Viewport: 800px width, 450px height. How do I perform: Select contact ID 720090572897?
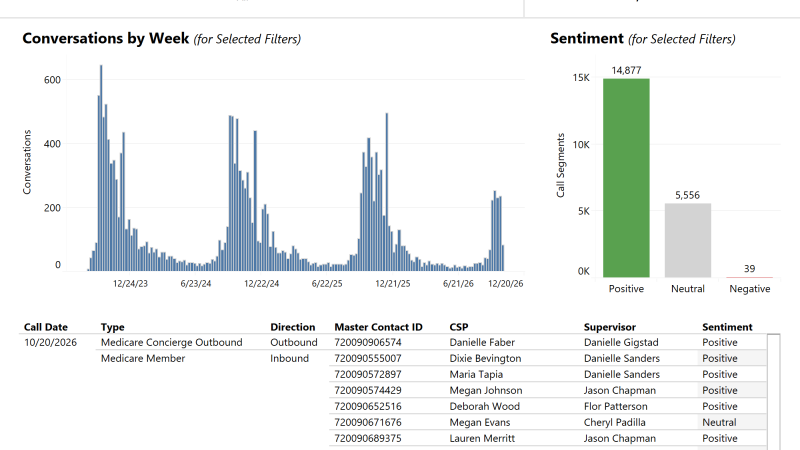point(368,374)
